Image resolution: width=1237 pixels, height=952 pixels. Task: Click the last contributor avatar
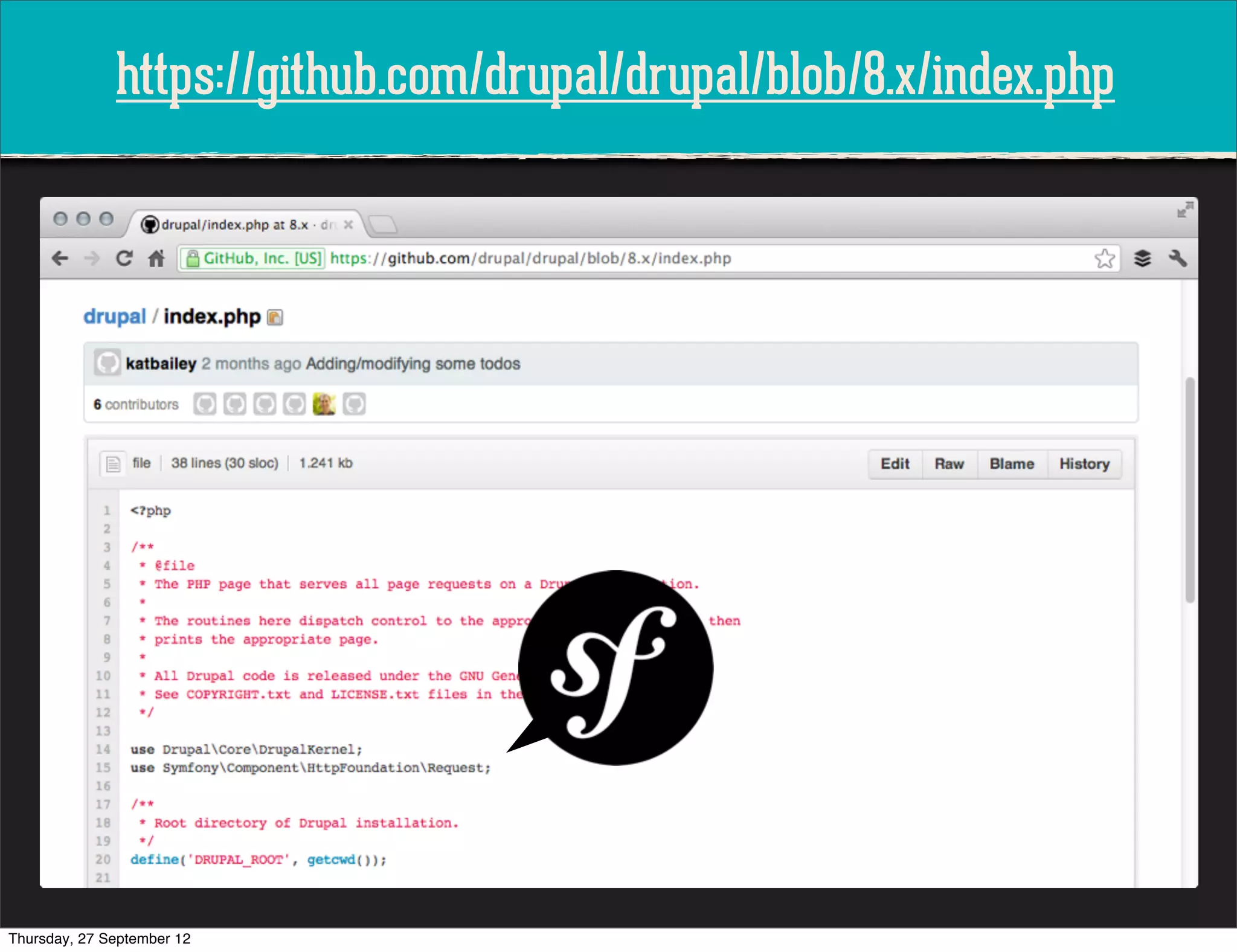coord(355,404)
